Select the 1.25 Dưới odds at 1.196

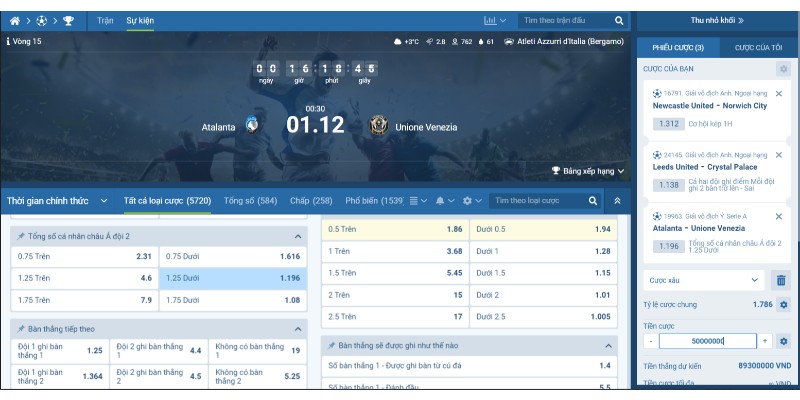(233, 278)
